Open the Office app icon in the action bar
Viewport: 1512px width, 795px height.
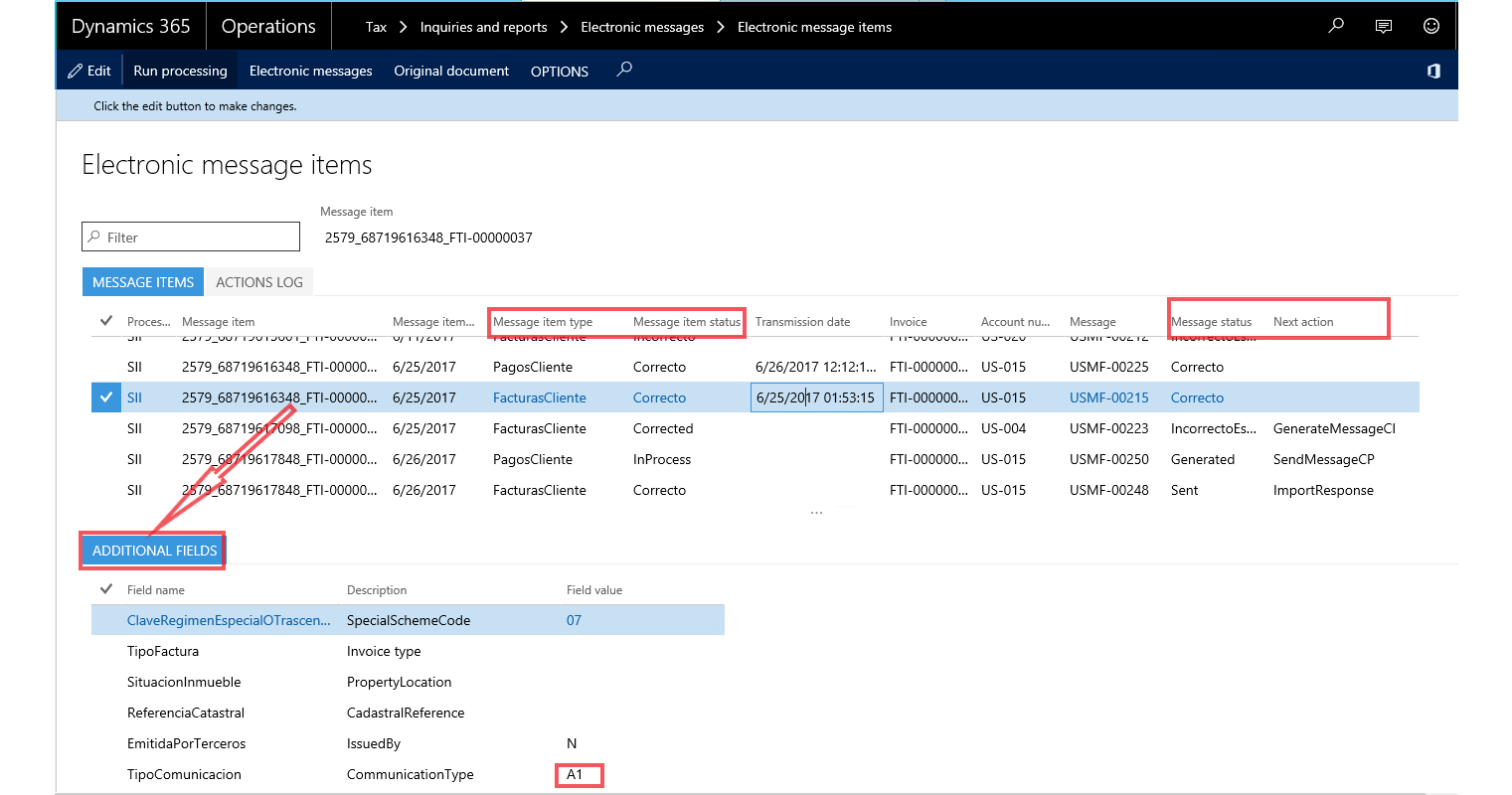click(x=1433, y=71)
